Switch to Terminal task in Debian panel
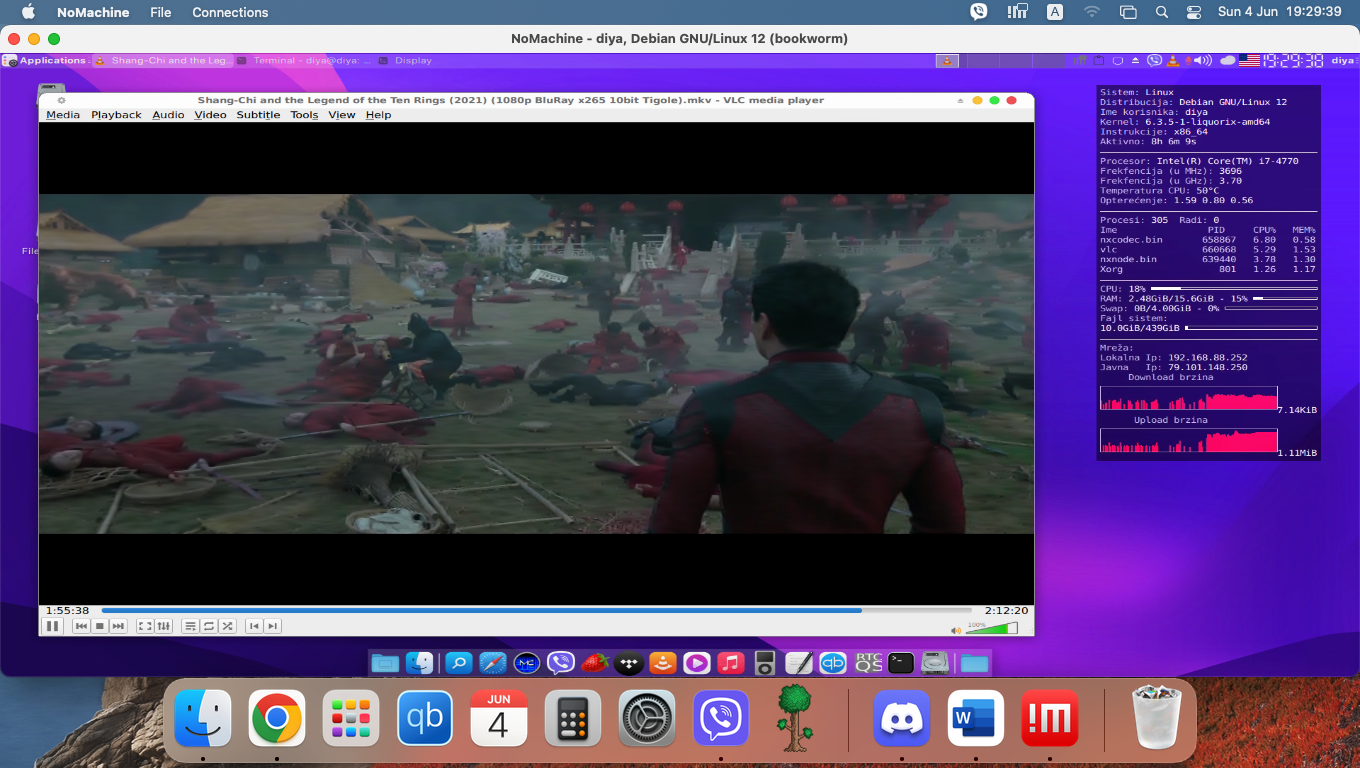Screen dimensions: 1360x768 (304, 60)
